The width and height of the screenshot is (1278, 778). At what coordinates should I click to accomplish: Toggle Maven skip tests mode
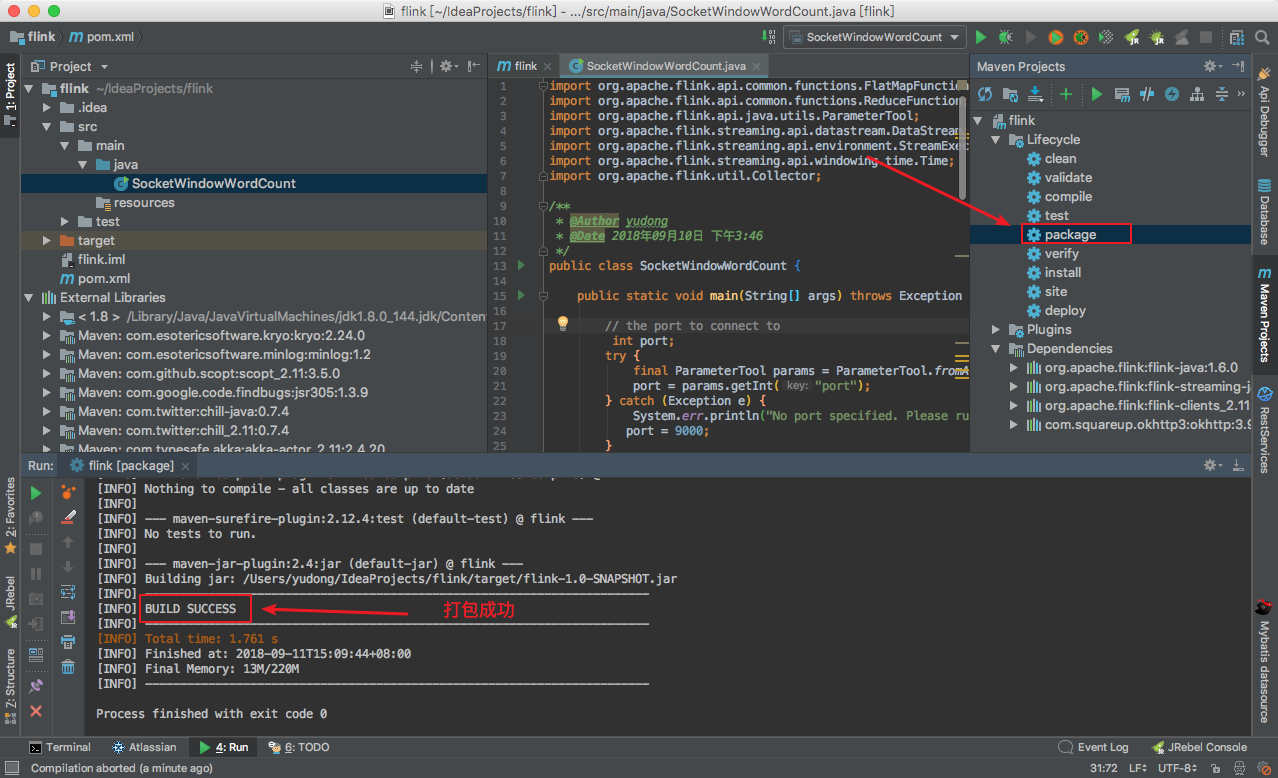click(x=1171, y=94)
